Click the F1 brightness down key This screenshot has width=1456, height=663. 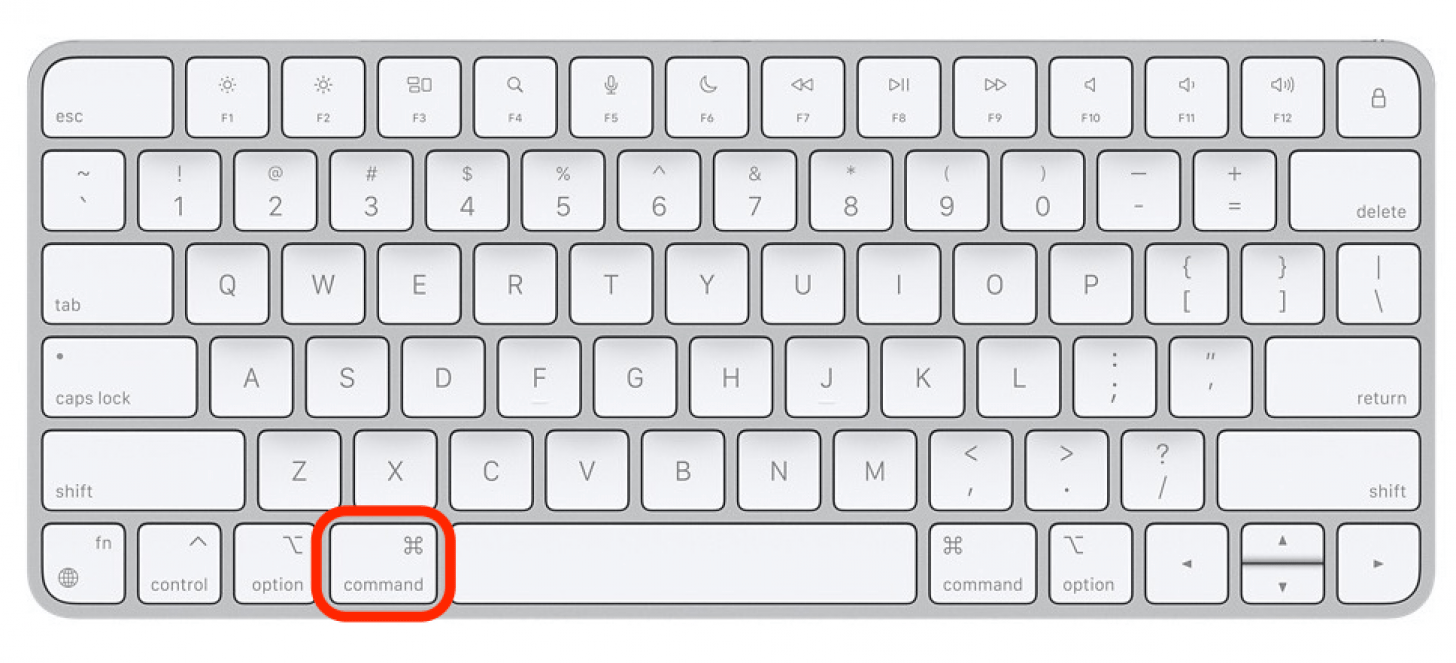(x=227, y=97)
